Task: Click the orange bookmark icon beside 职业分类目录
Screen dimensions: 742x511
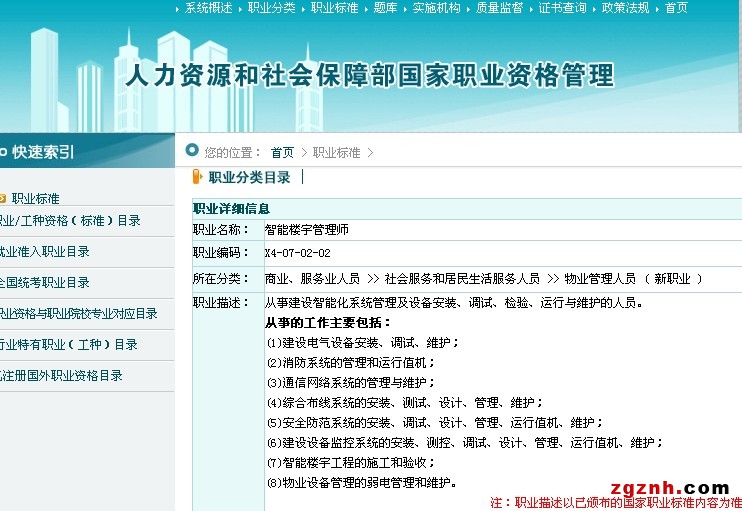Action: [197, 178]
